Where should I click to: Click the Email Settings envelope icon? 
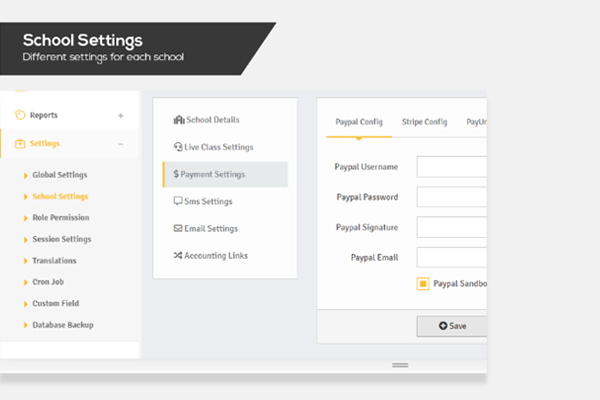177,229
